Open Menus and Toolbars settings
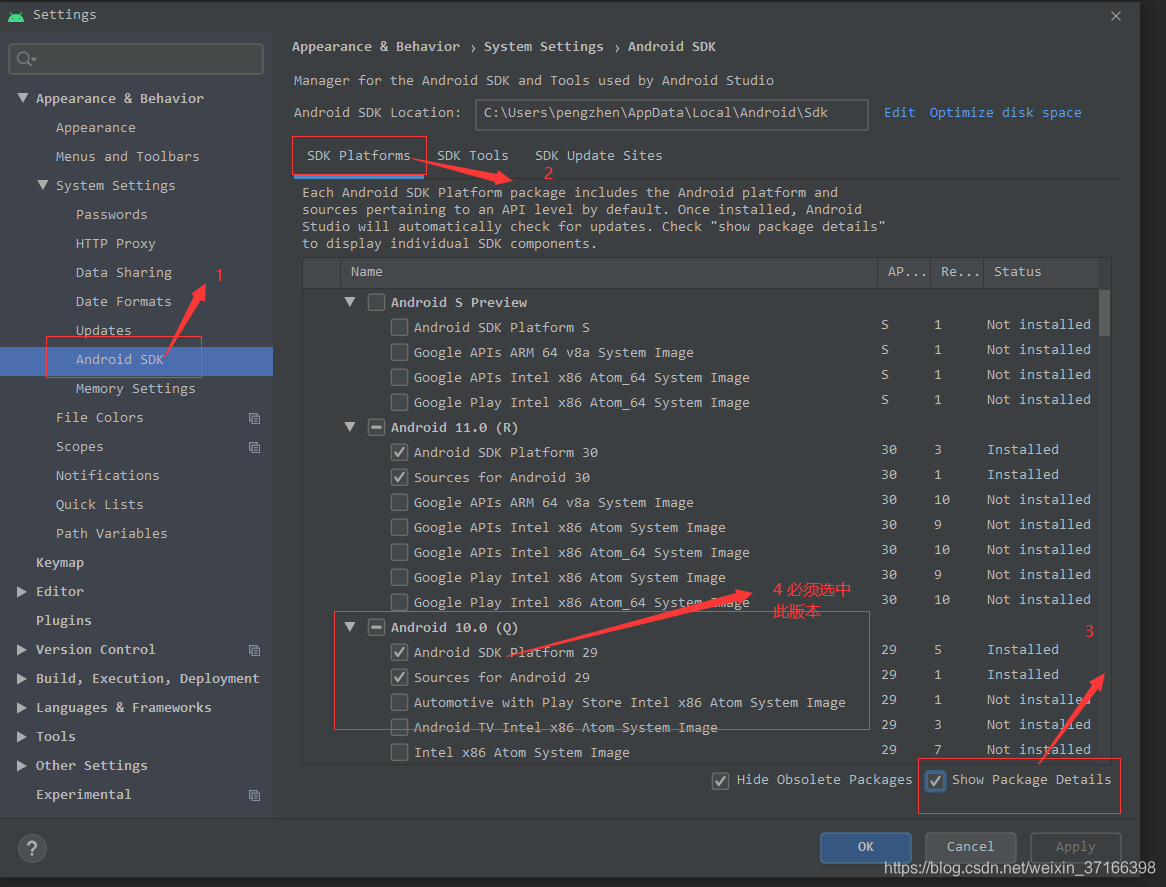Screen dimensions: 1166x887 pos(127,157)
